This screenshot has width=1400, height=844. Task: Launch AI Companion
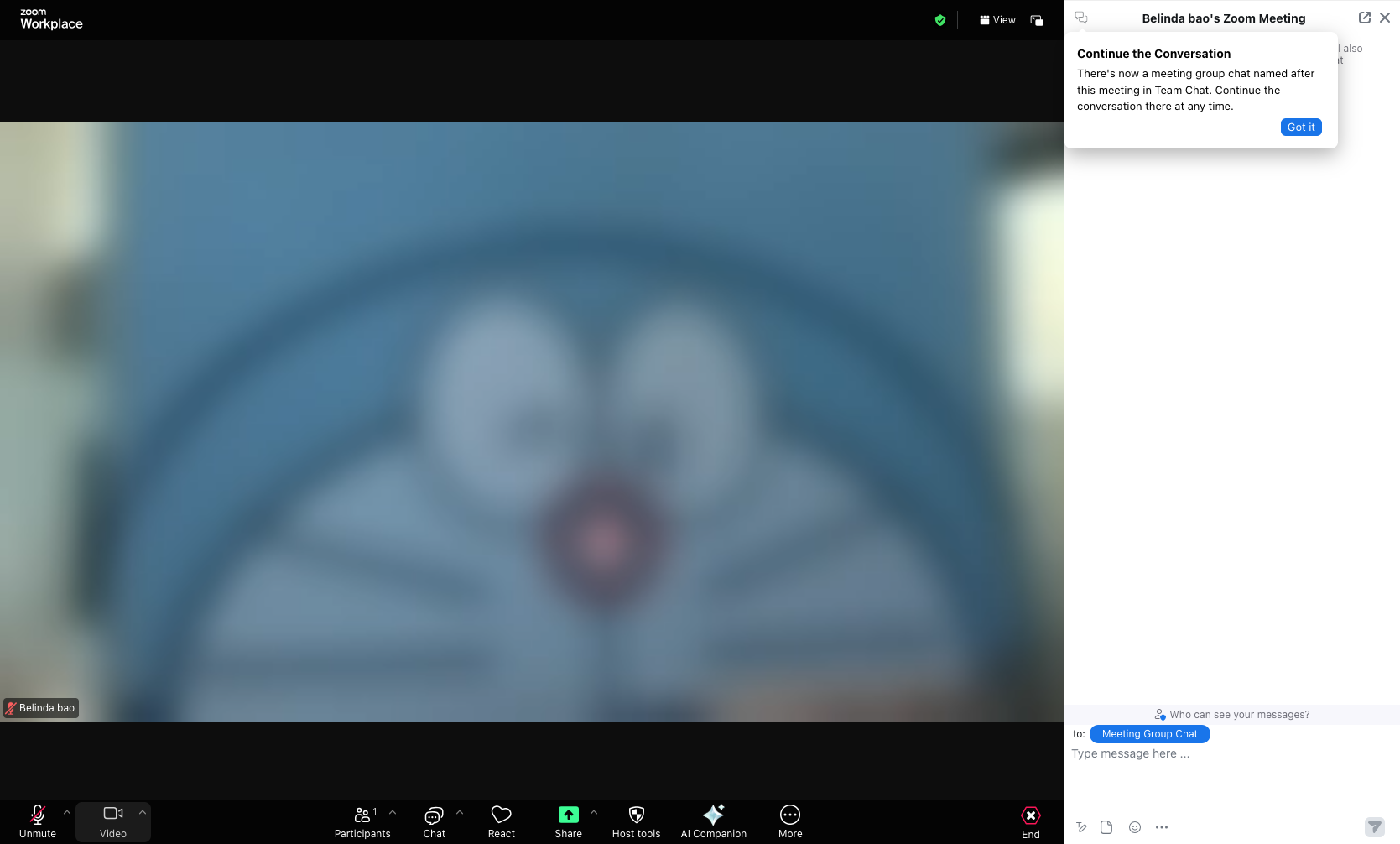(714, 821)
